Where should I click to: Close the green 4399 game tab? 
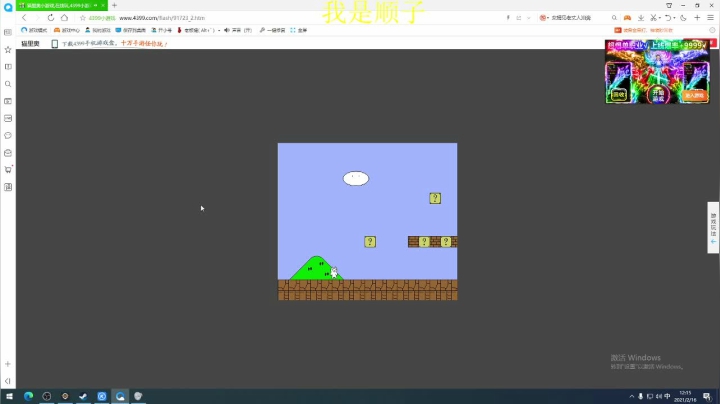click(x=103, y=6)
